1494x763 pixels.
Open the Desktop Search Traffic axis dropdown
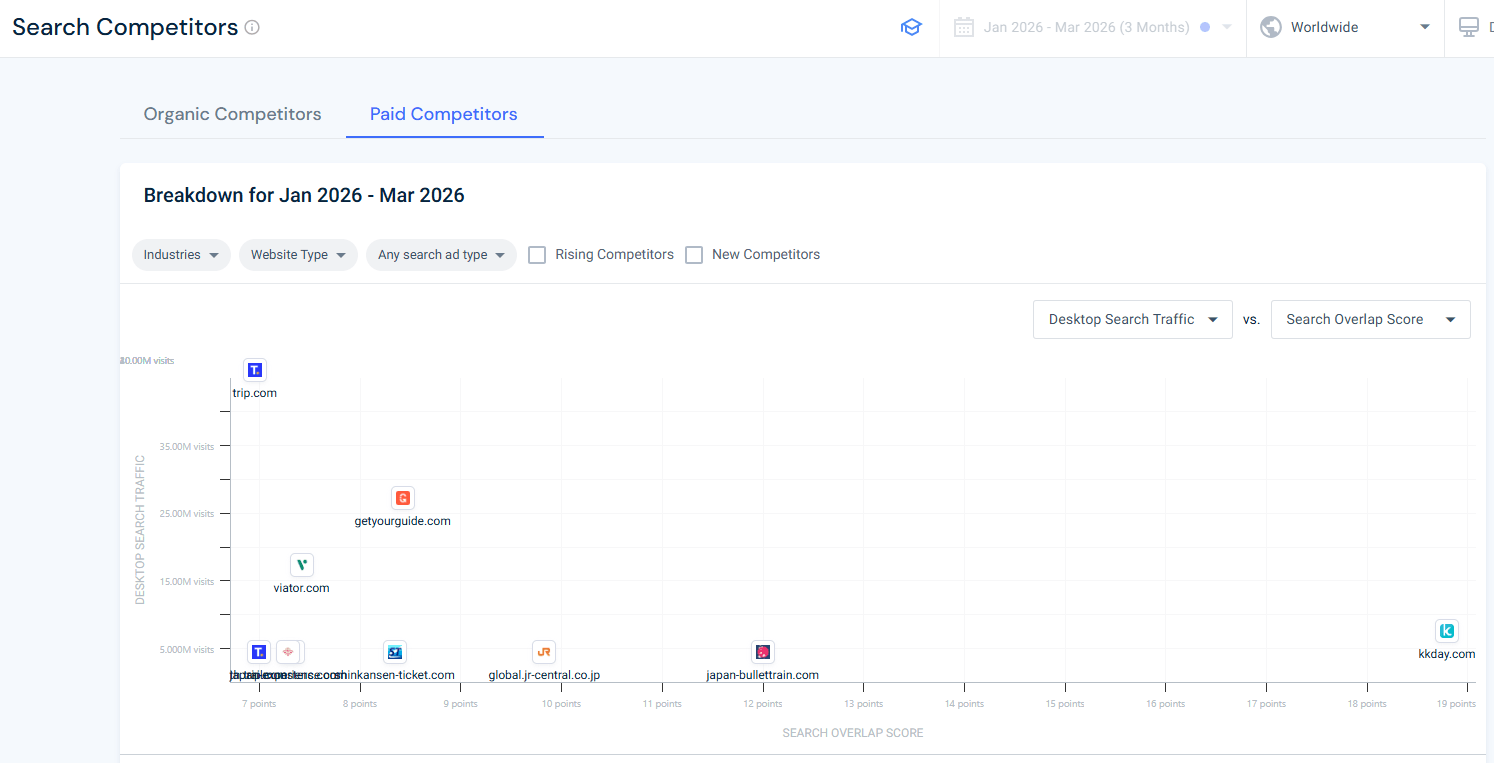(x=1133, y=320)
